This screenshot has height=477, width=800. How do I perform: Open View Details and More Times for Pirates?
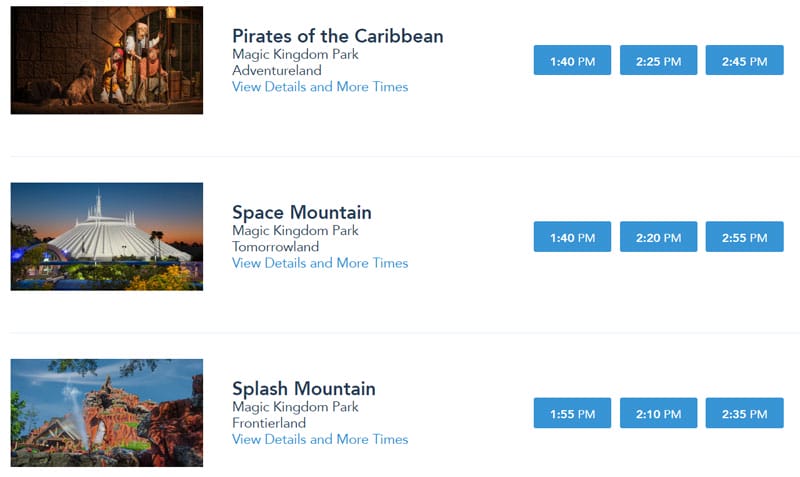[x=320, y=87]
